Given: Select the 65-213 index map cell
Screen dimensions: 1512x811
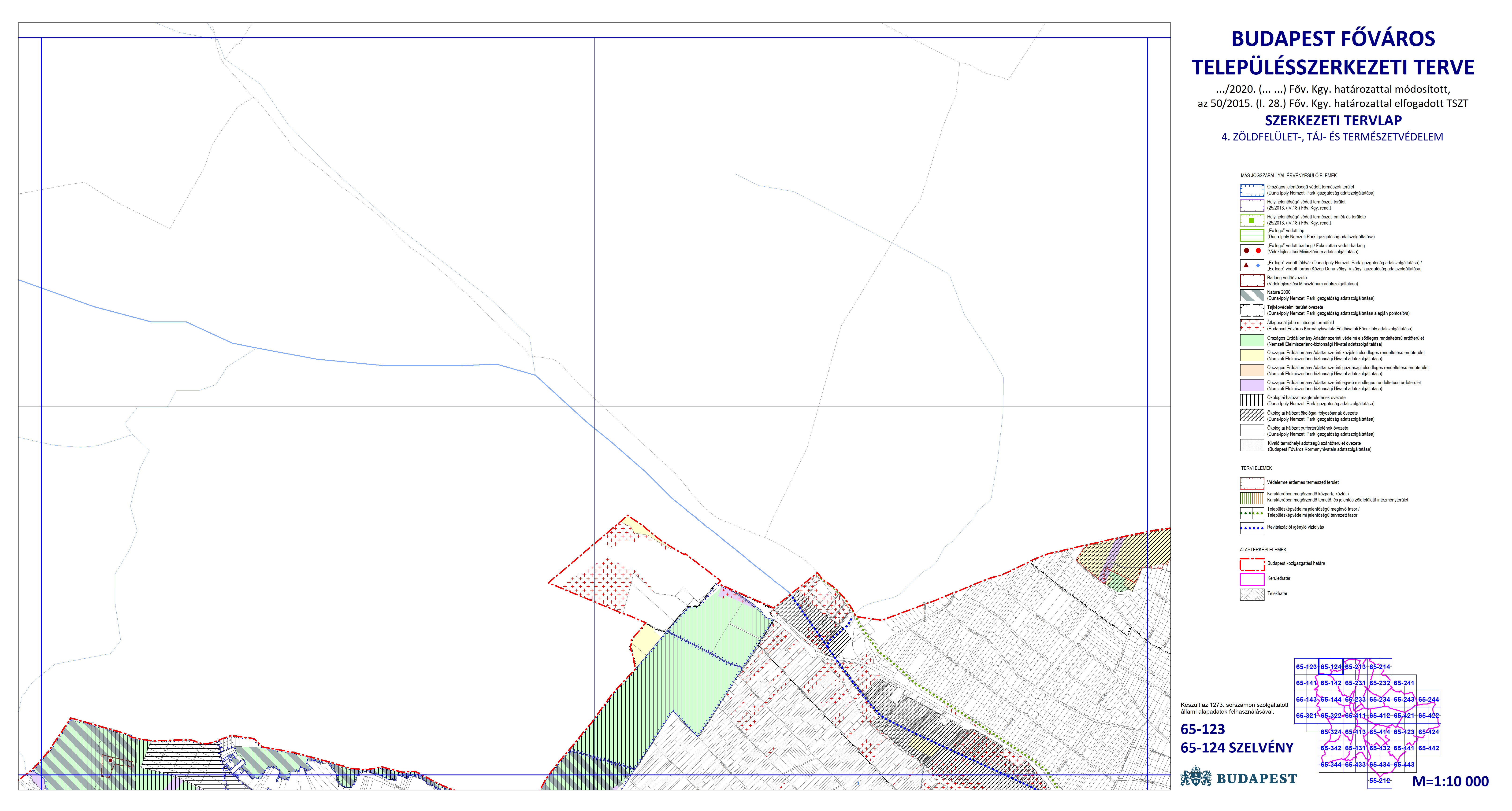Looking at the screenshot, I should [1355, 667].
